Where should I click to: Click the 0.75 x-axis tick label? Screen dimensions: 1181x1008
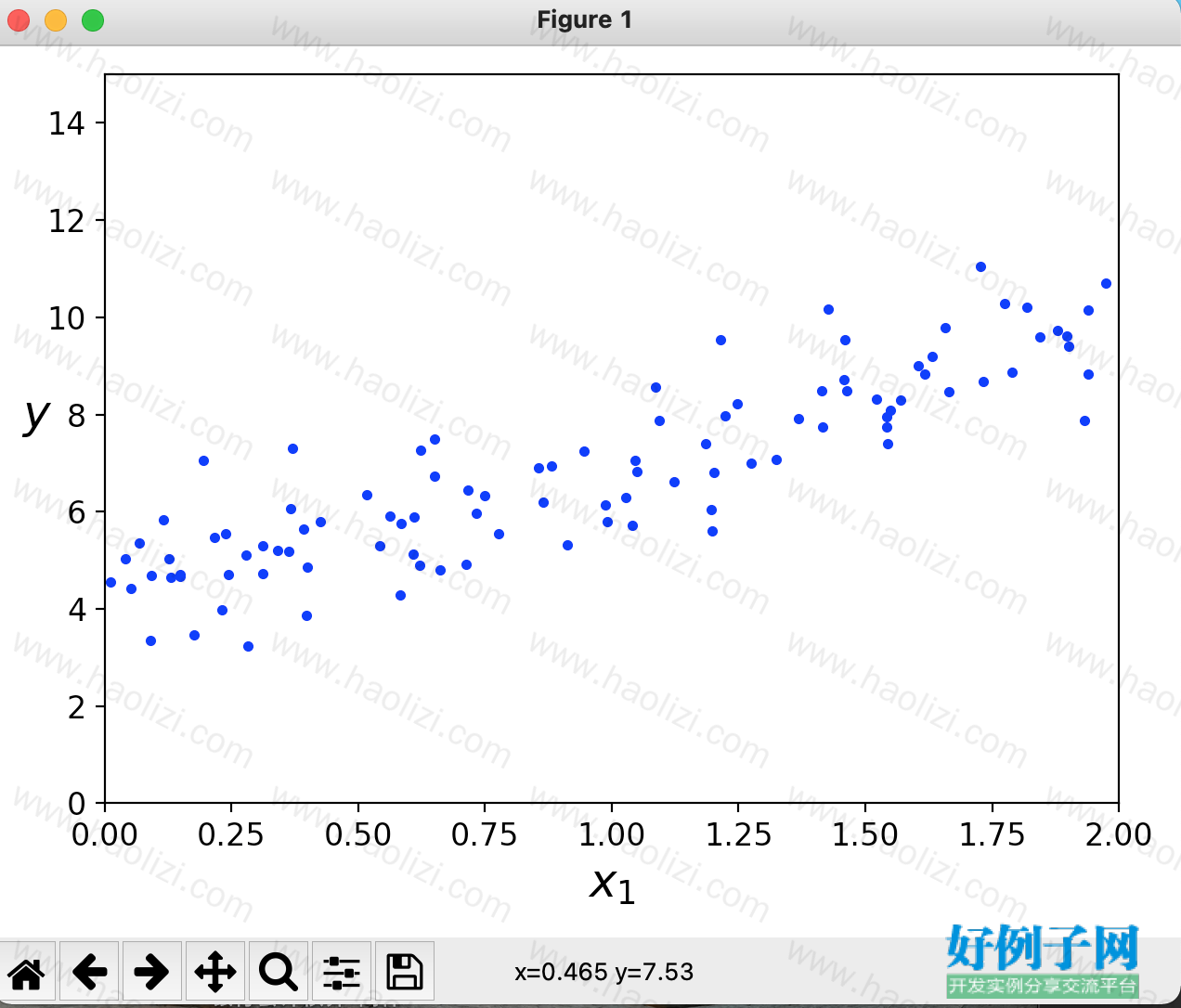point(485,834)
